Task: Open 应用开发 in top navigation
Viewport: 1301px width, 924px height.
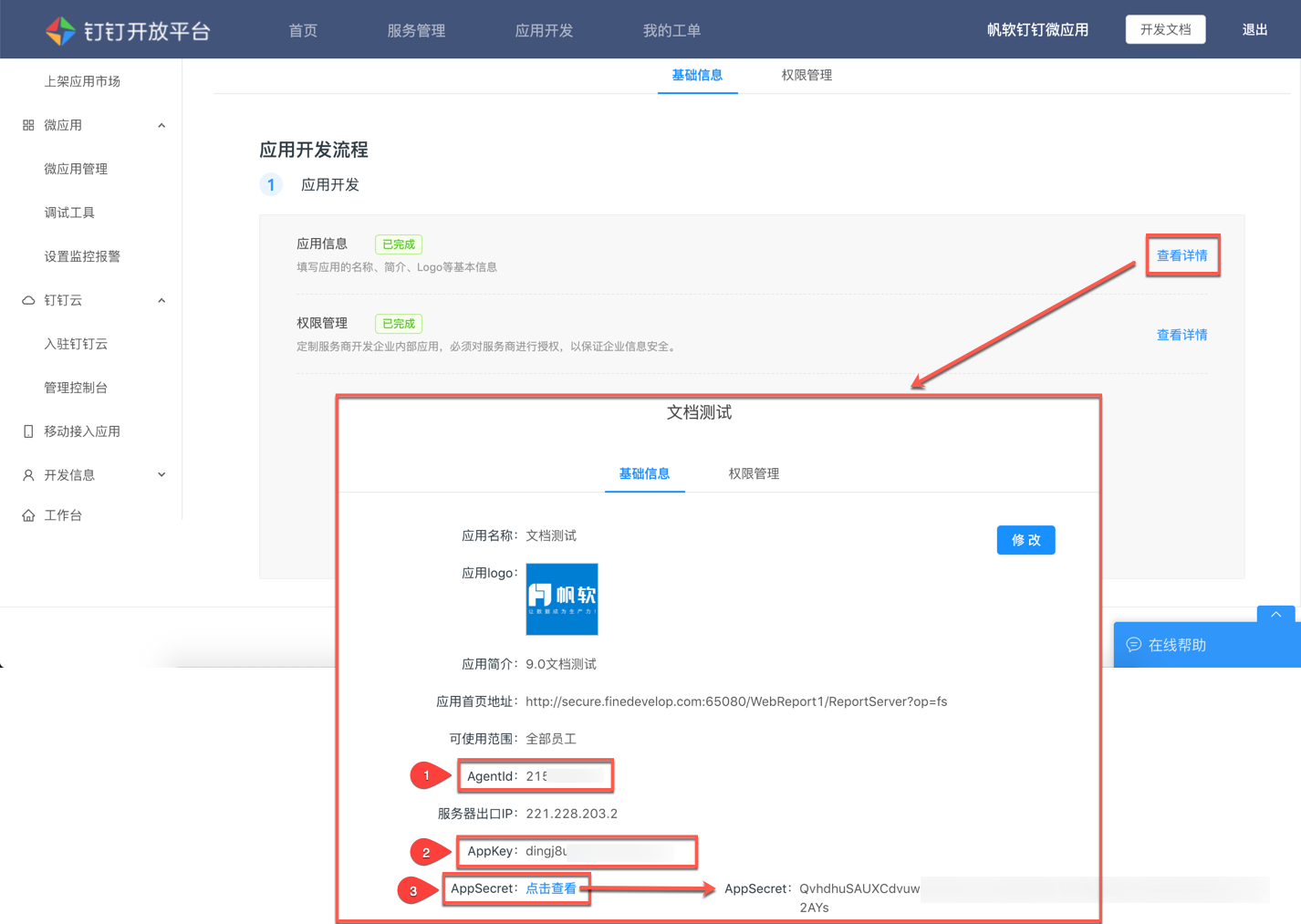Action: click(544, 31)
